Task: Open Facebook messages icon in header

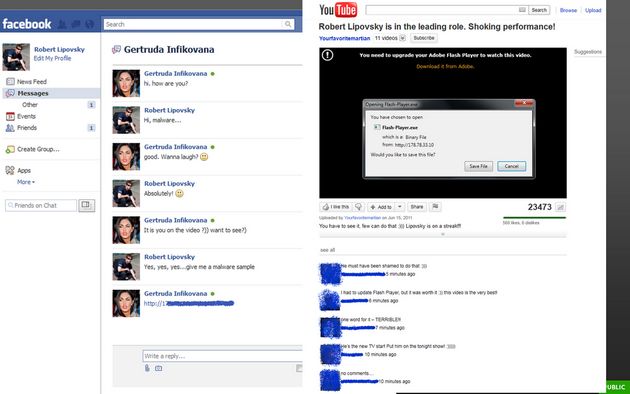Action: 76,24
